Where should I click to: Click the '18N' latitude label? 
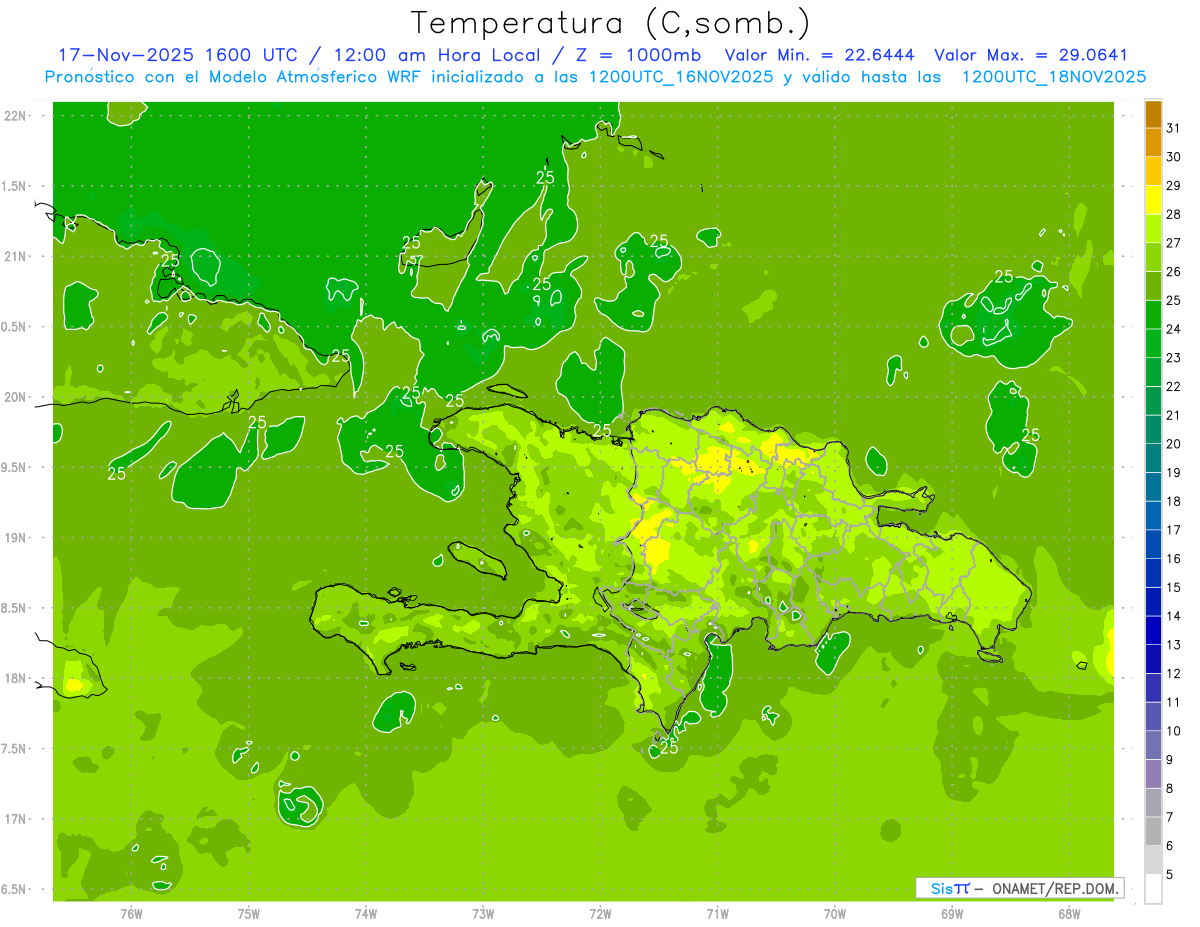pos(15,678)
